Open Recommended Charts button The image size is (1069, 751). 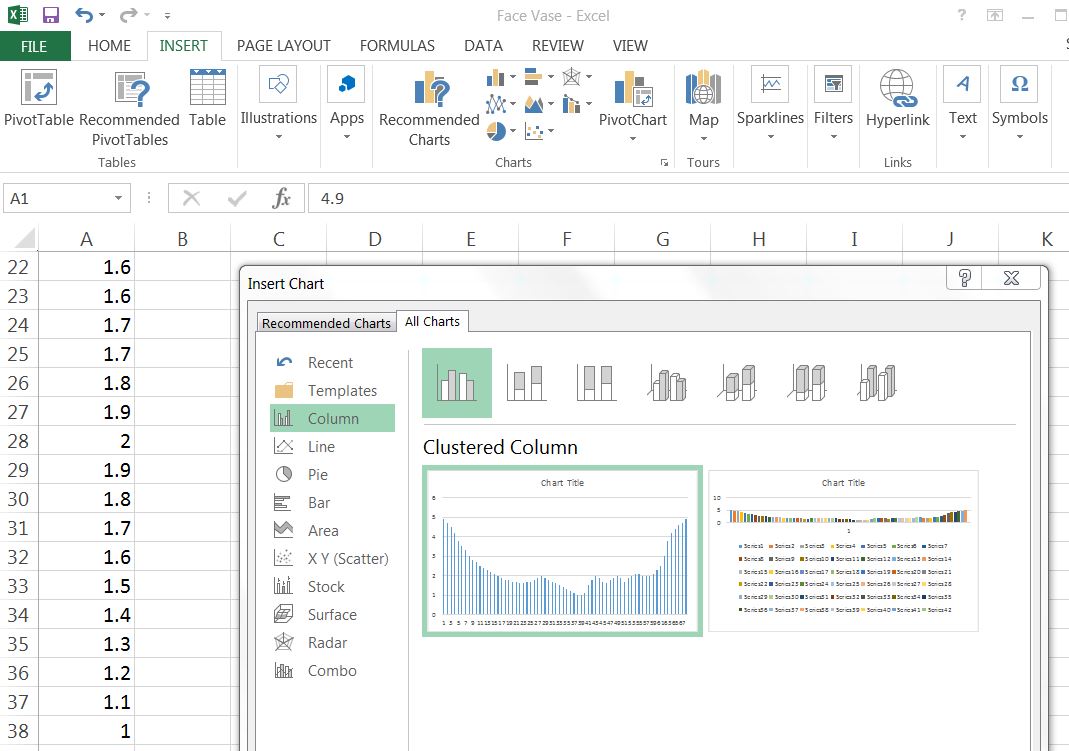pyautogui.click(x=430, y=109)
